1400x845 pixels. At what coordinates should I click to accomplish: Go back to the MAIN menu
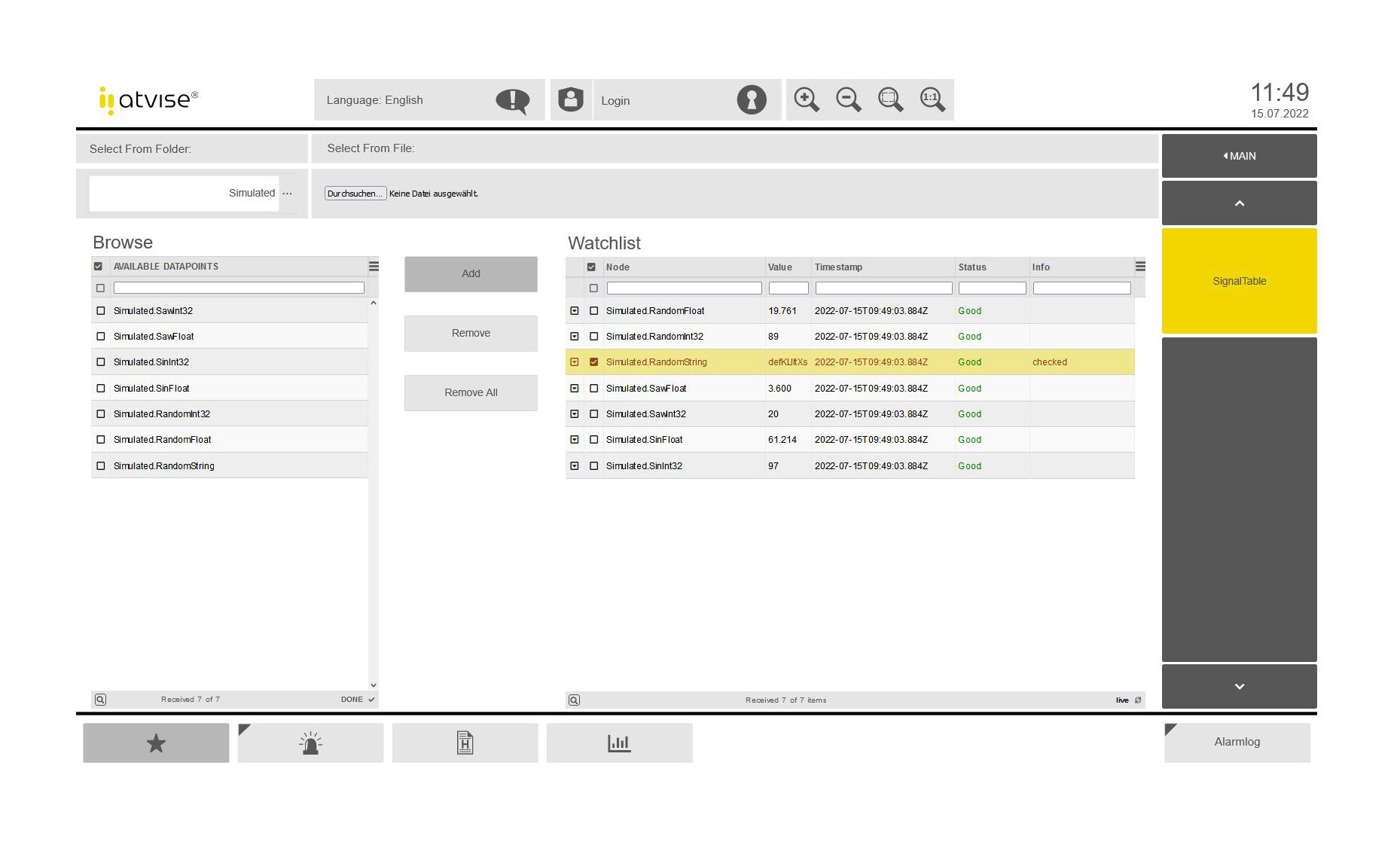pos(1239,156)
